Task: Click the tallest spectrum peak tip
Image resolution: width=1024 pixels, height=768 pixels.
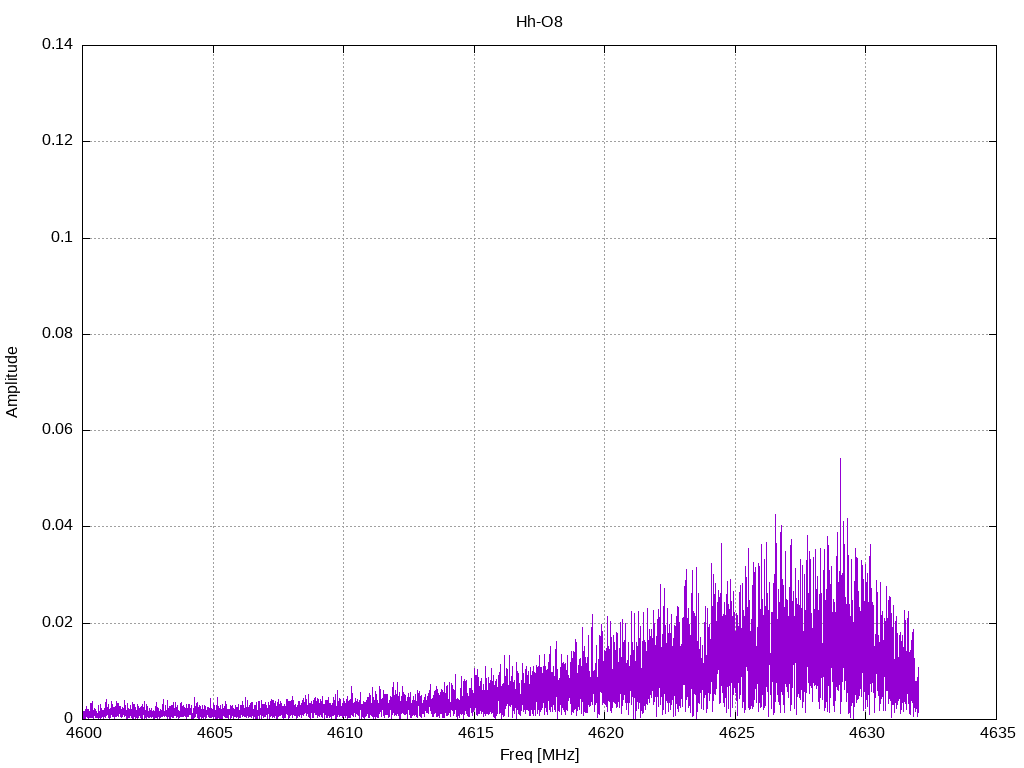Action: tap(840, 460)
